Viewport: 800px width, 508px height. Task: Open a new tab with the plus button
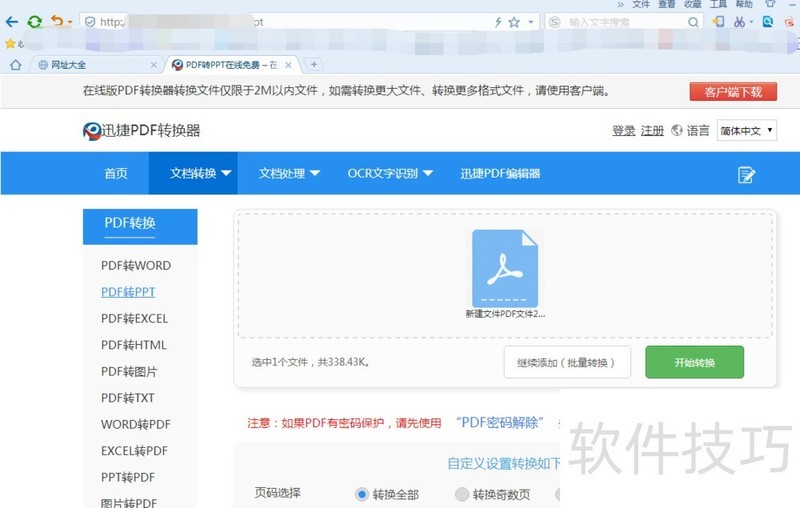tap(314, 65)
